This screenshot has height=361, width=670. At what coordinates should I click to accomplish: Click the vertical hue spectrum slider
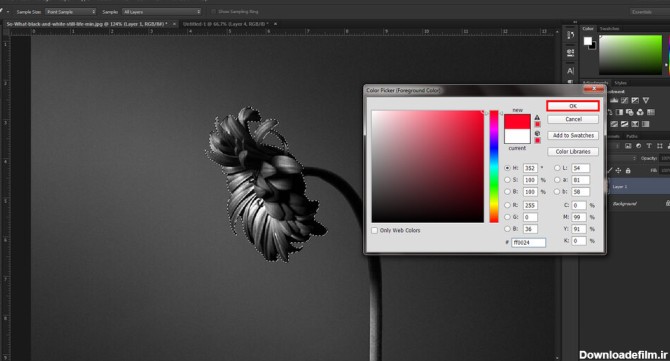(494, 166)
